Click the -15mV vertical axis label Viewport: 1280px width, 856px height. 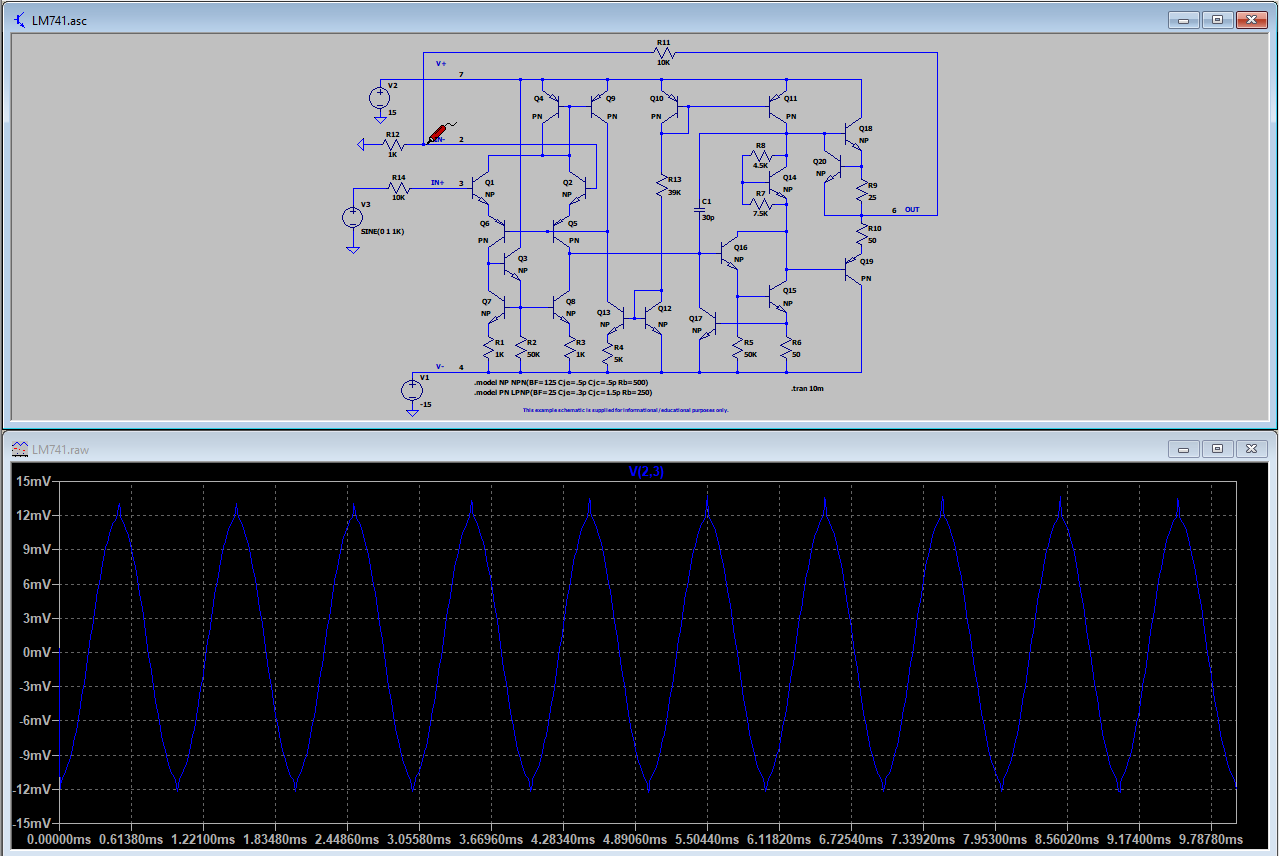[30, 823]
